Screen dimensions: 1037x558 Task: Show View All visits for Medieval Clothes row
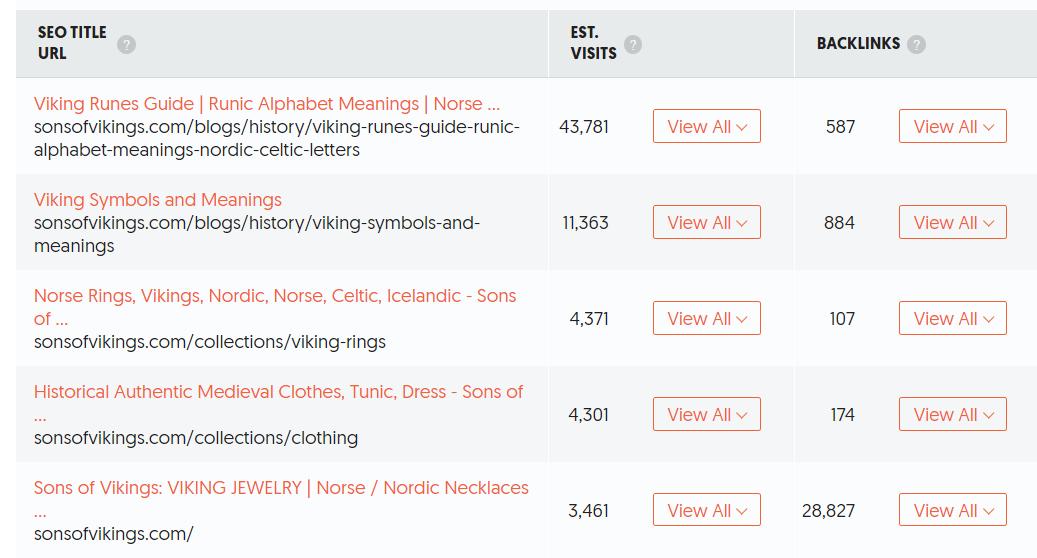[x=706, y=415]
